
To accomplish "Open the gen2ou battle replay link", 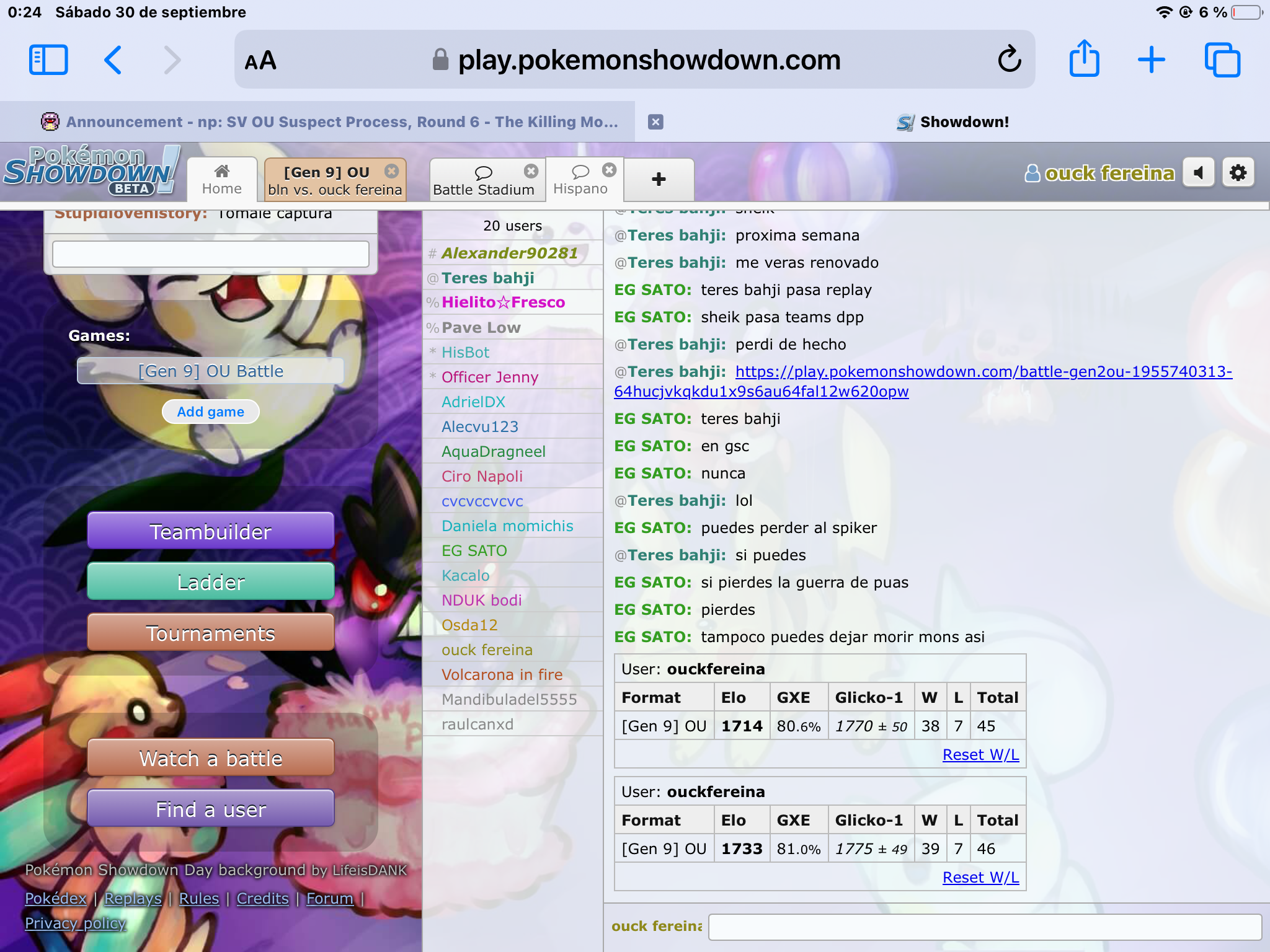I will [x=983, y=372].
